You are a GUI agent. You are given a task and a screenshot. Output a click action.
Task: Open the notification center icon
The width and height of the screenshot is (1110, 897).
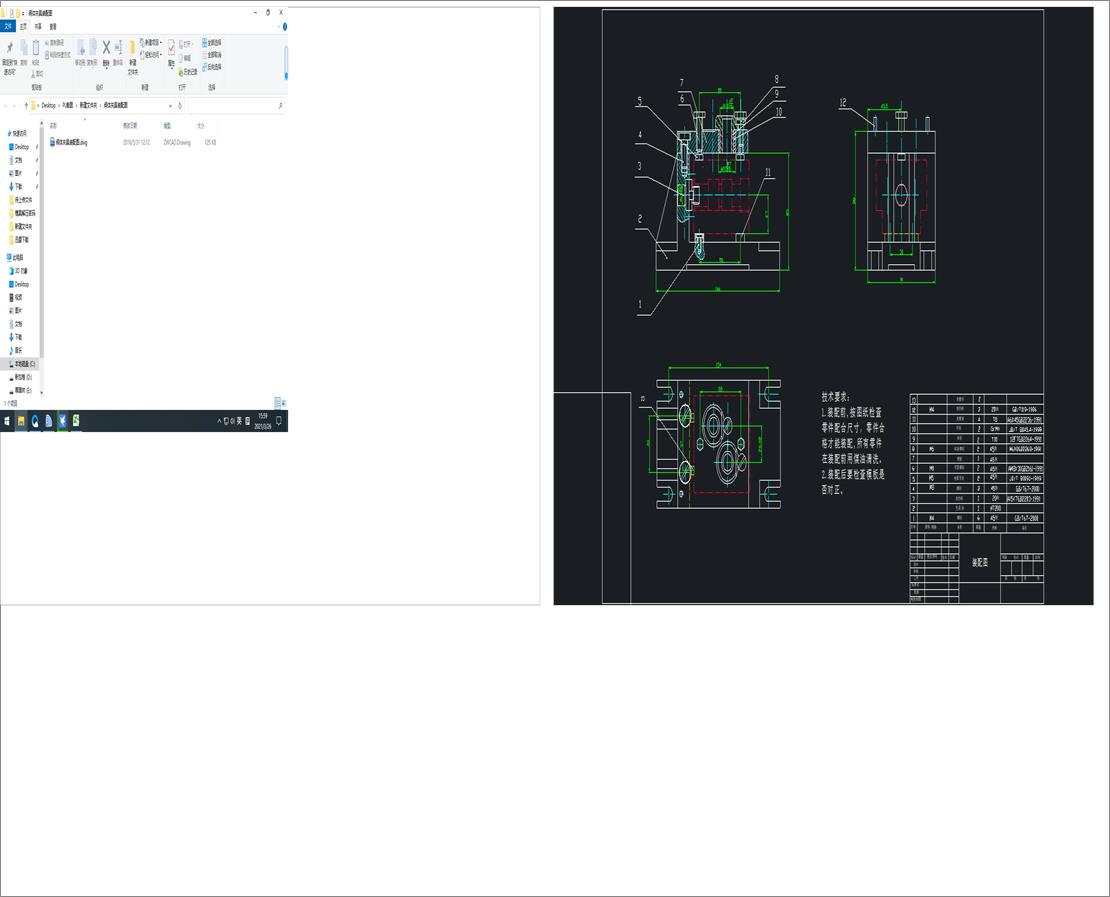tap(279, 421)
